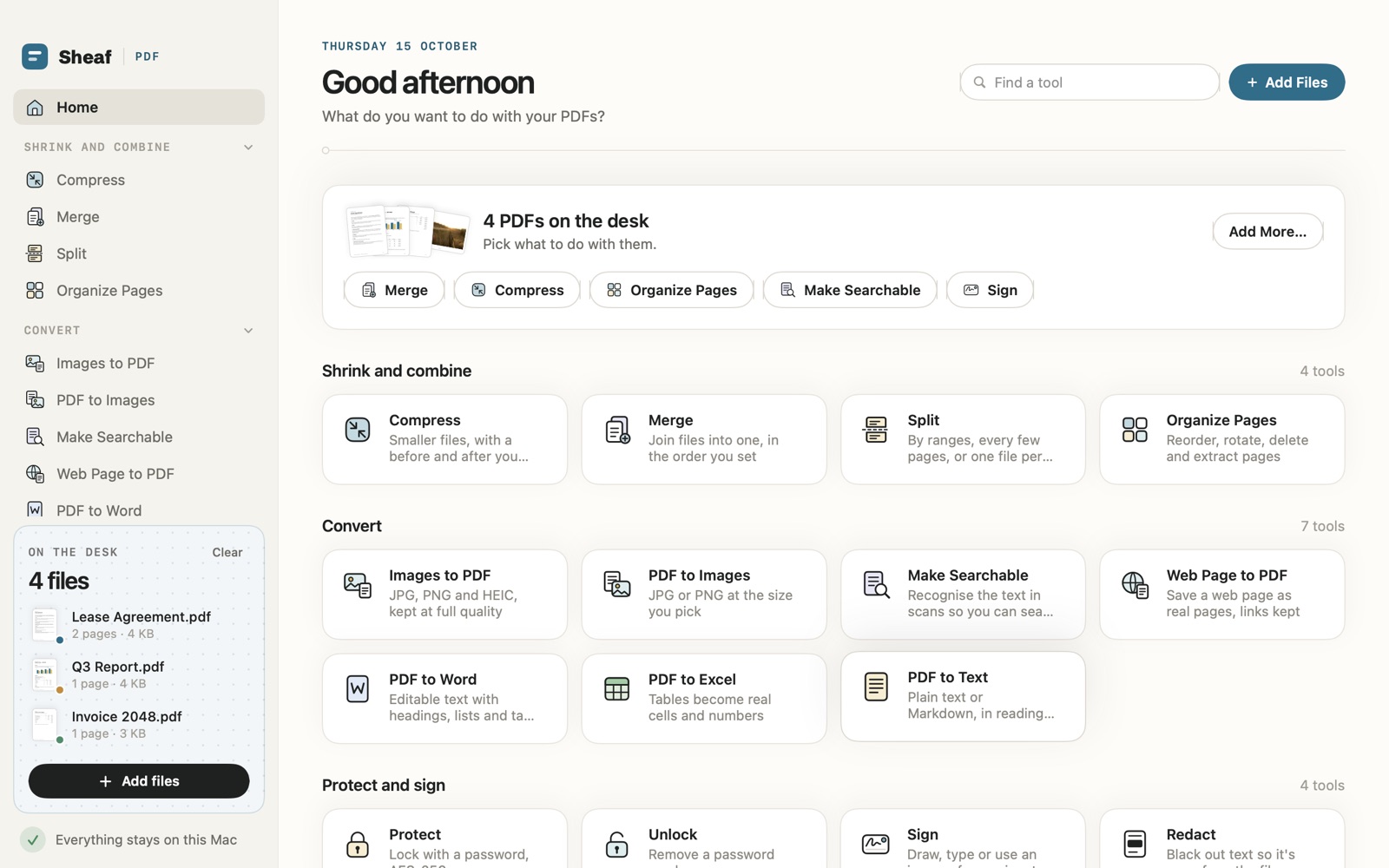The width and height of the screenshot is (1389, 868).
Task: Choose the Split tool in the sidebar
Action: point(139,253)
